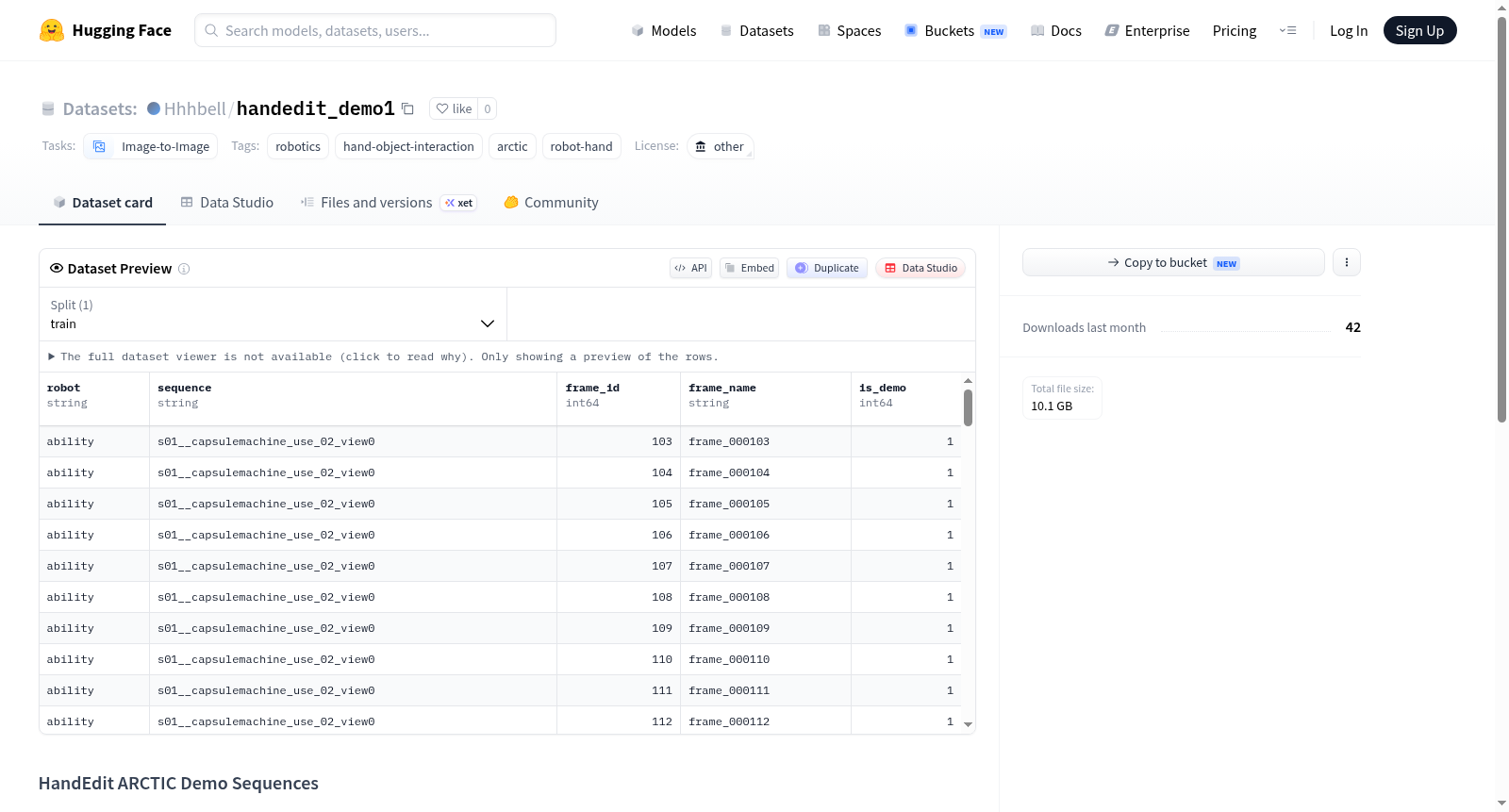Click the Total file size 10.1 GB box
1509x812 pixels.
click(1063, 398)
